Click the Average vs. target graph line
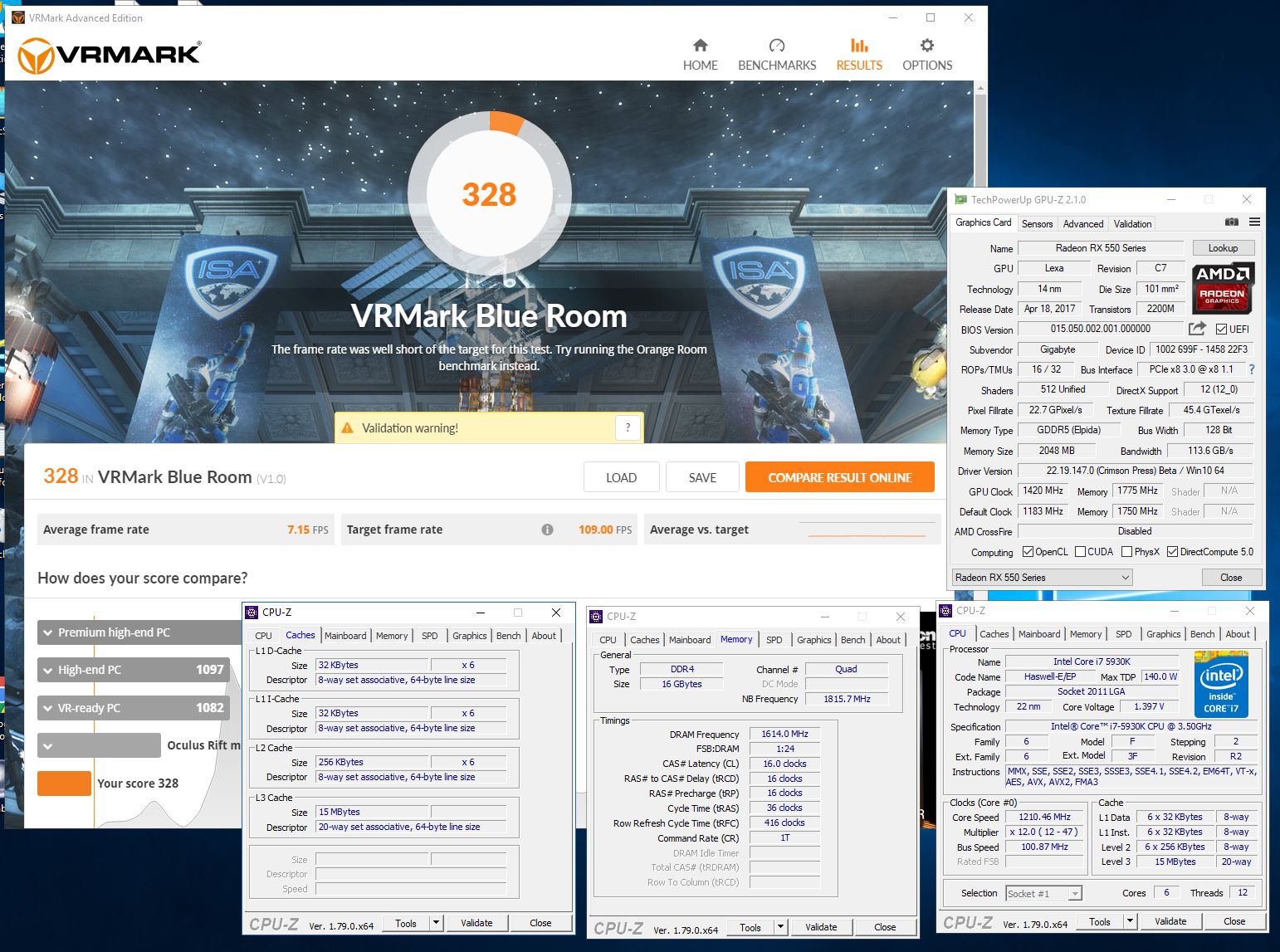Image resolution: width=1280 pixels, height=952 pixels. [x=867, y=535]
